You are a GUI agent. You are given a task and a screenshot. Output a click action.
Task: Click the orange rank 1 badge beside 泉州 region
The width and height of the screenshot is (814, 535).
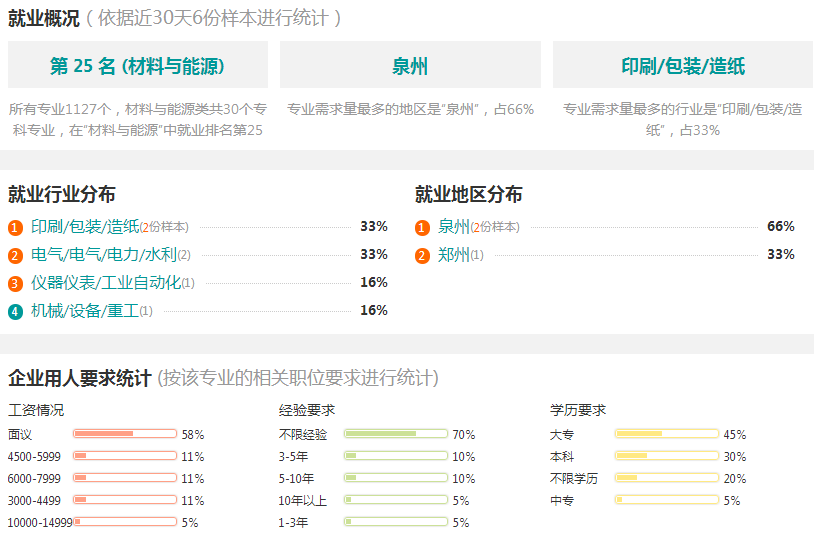pyautogui.click(x=422, y=227)
